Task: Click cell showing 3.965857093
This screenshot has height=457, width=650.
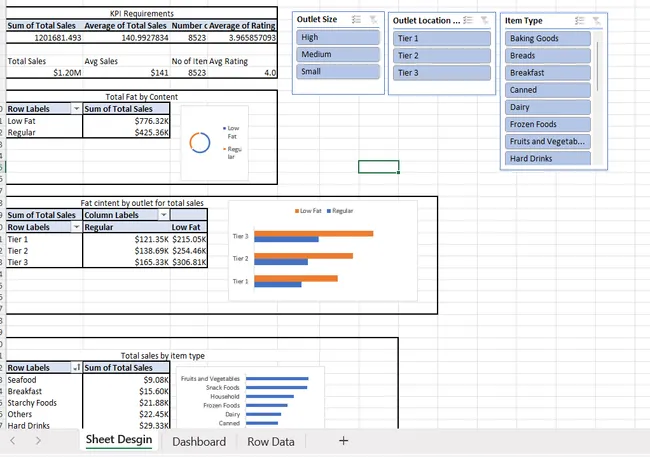Action: click(243, 38)
